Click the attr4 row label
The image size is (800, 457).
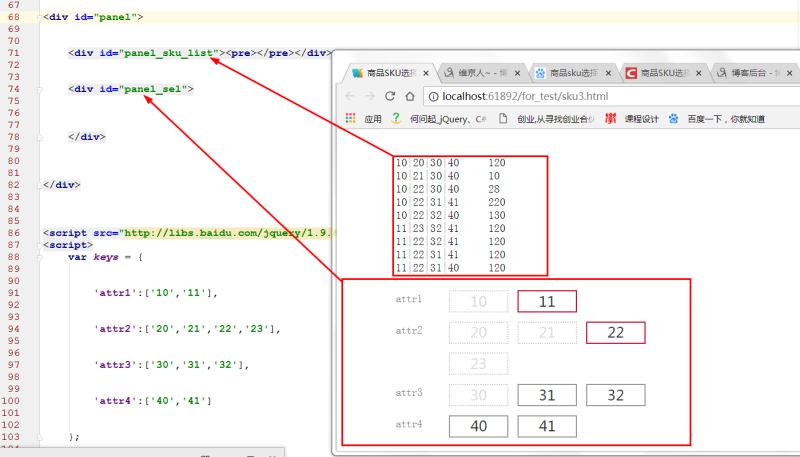pyautogui.click(x=409, y=424)
